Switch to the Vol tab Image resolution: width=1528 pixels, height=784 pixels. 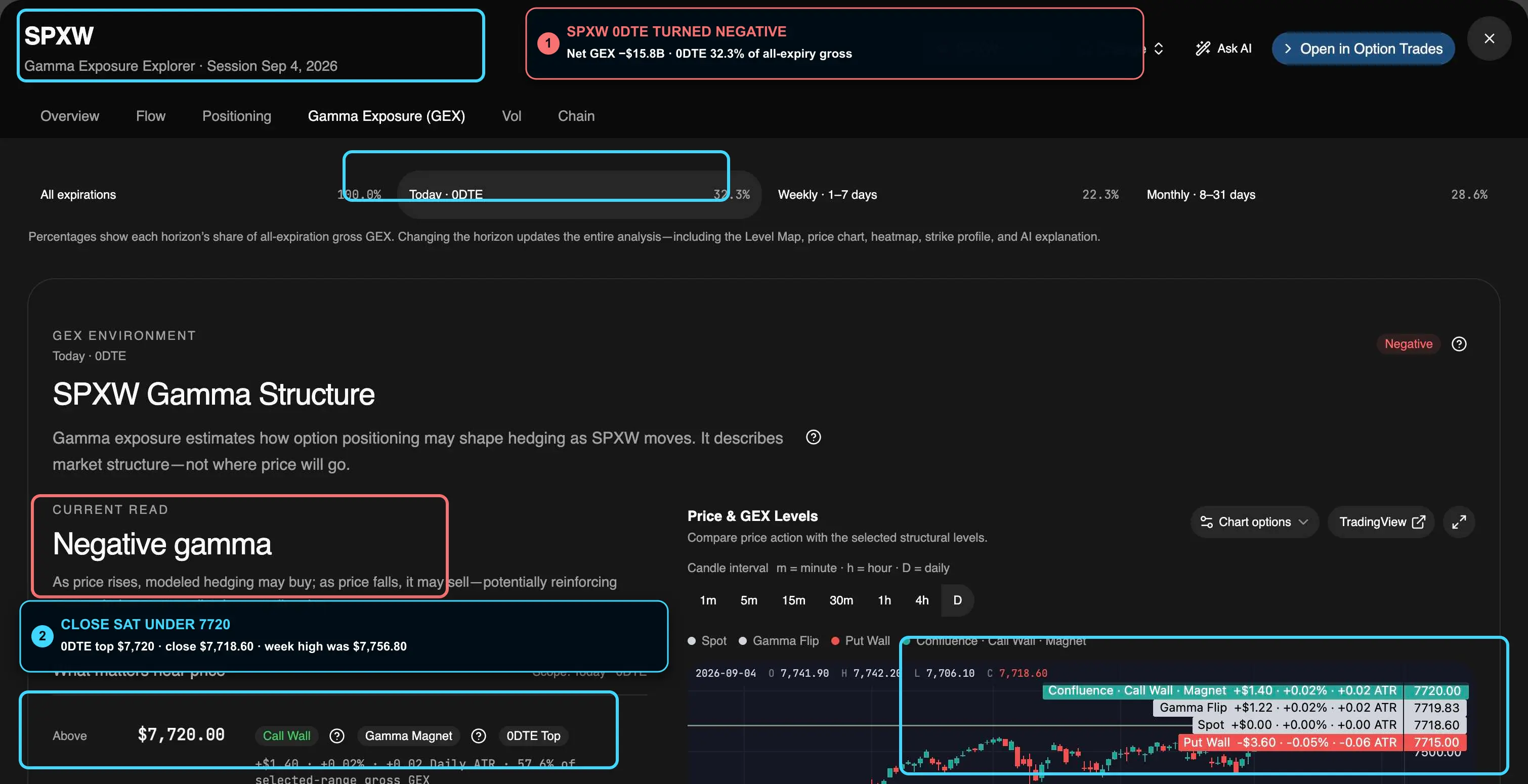point(512,116)
